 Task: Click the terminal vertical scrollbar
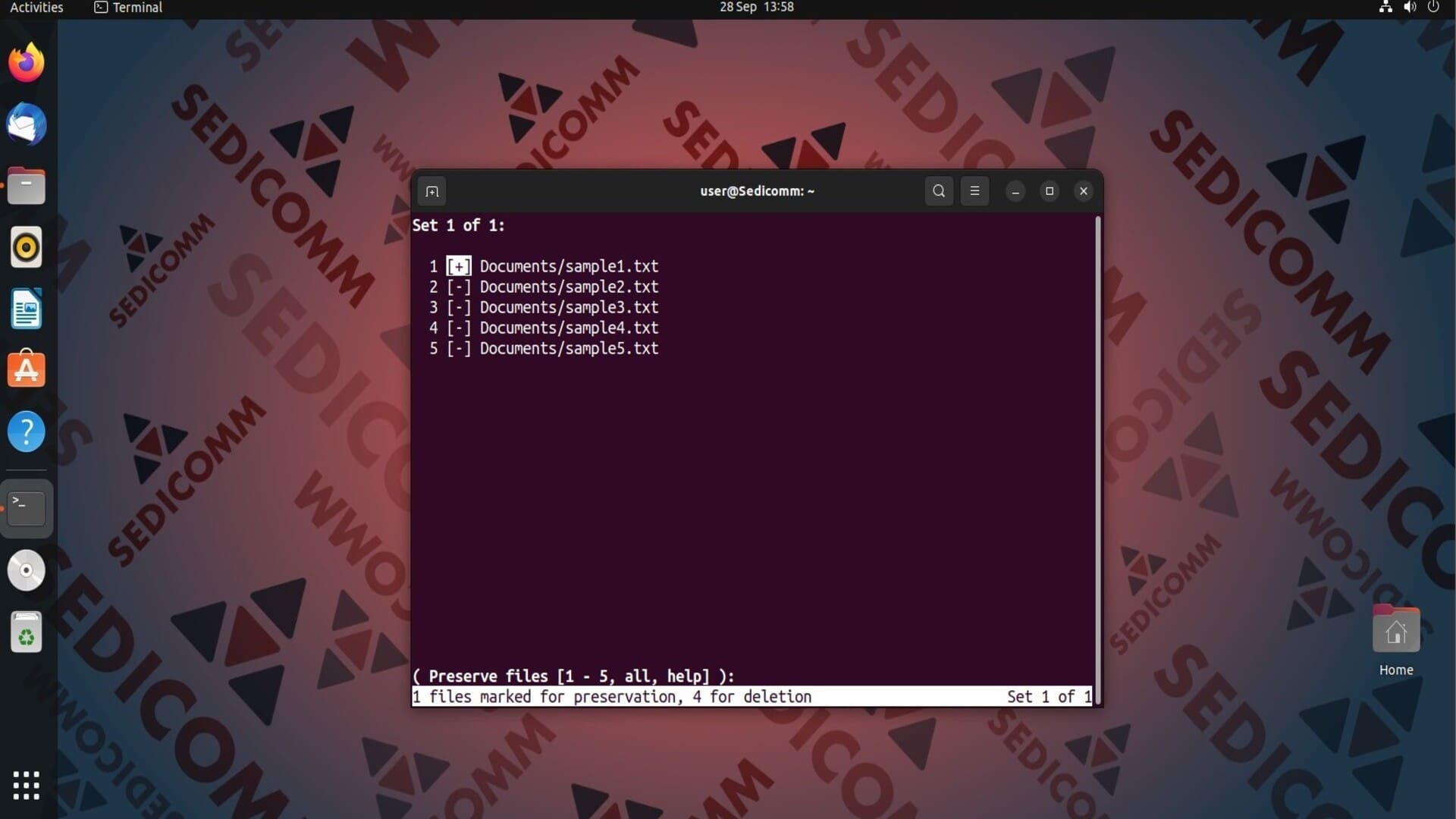click(x=1097, y=460)
